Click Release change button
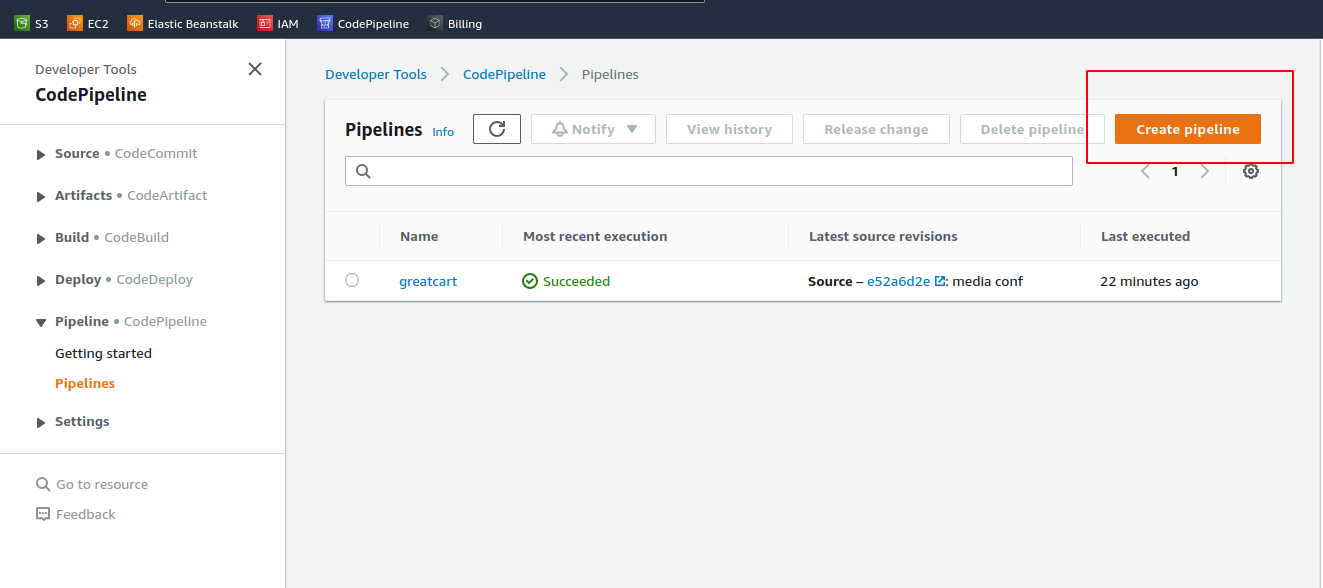Viewport: 1323px width, 588px height. click(x=876, y=129)
